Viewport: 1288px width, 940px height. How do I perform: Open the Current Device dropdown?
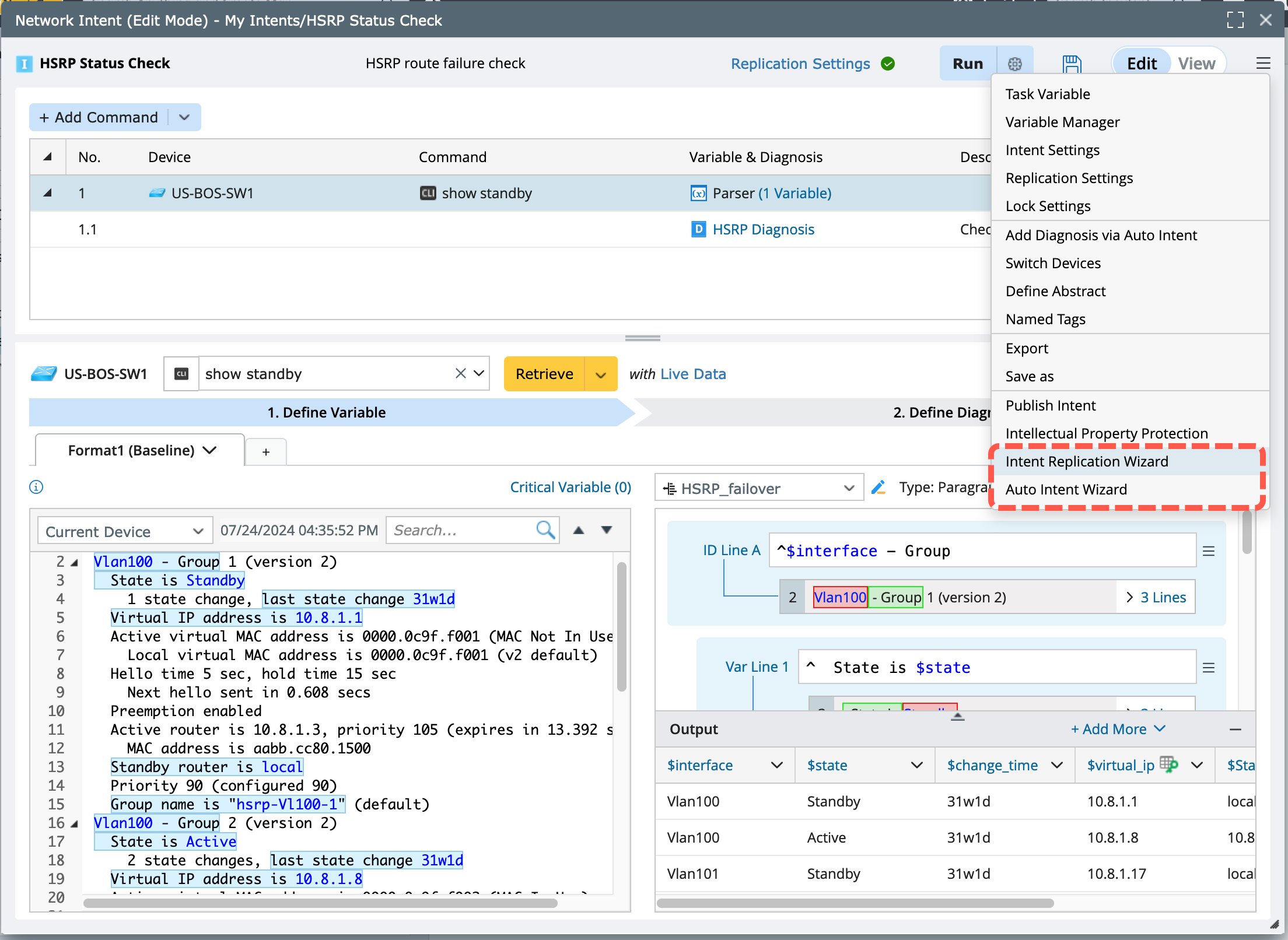pyautogui.click(x=124, y=531)
